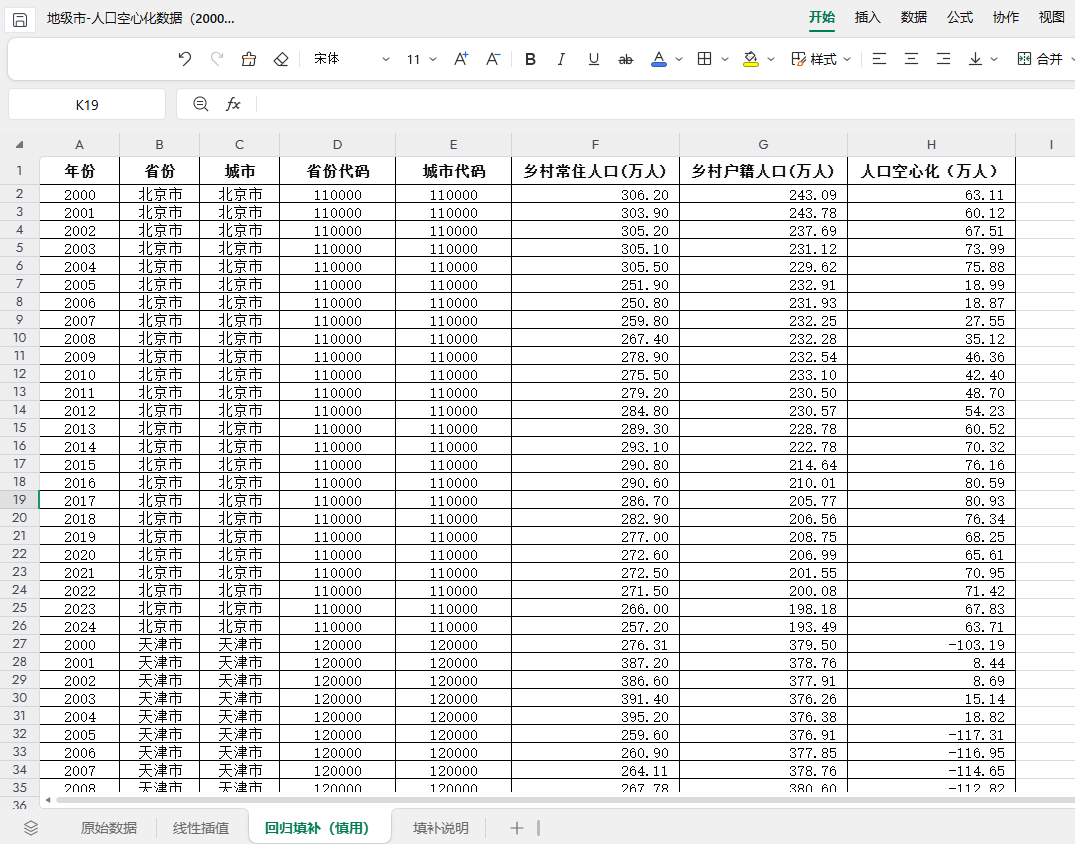The image size is (1075, 844).
Task: Click the cell borders icon
Action: click(x=704, y=59)
